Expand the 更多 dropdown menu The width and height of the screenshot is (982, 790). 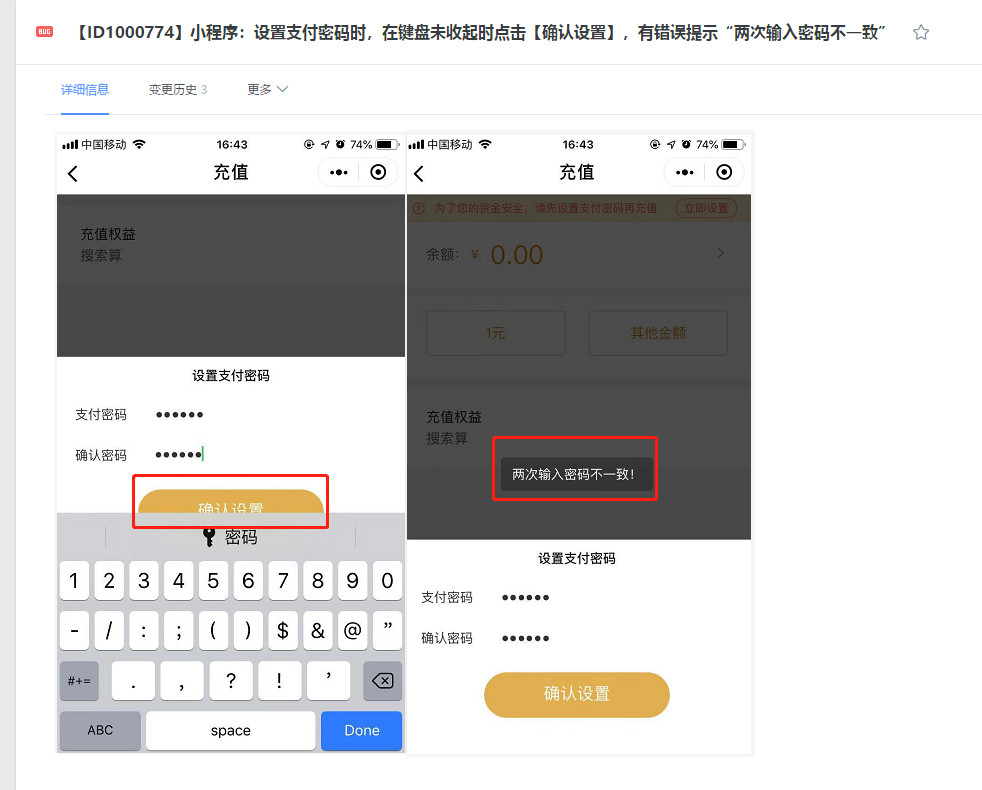click(x=267, y=90)
